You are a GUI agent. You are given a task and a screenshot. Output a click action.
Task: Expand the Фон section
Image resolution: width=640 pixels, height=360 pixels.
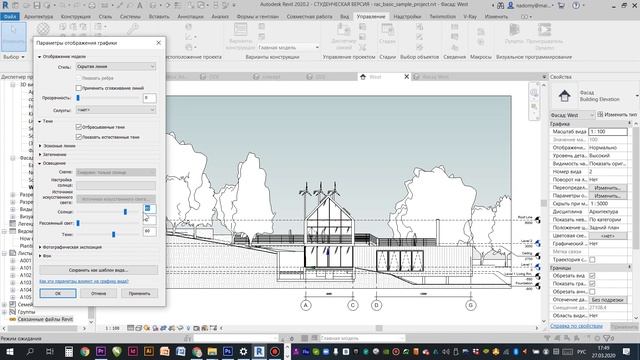pyautogui.click(x=40, y=256)
